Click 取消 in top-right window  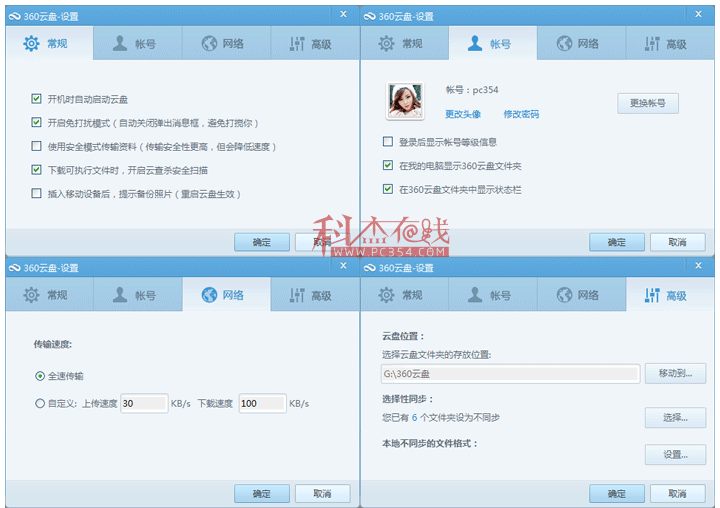(x=678, y=242)
